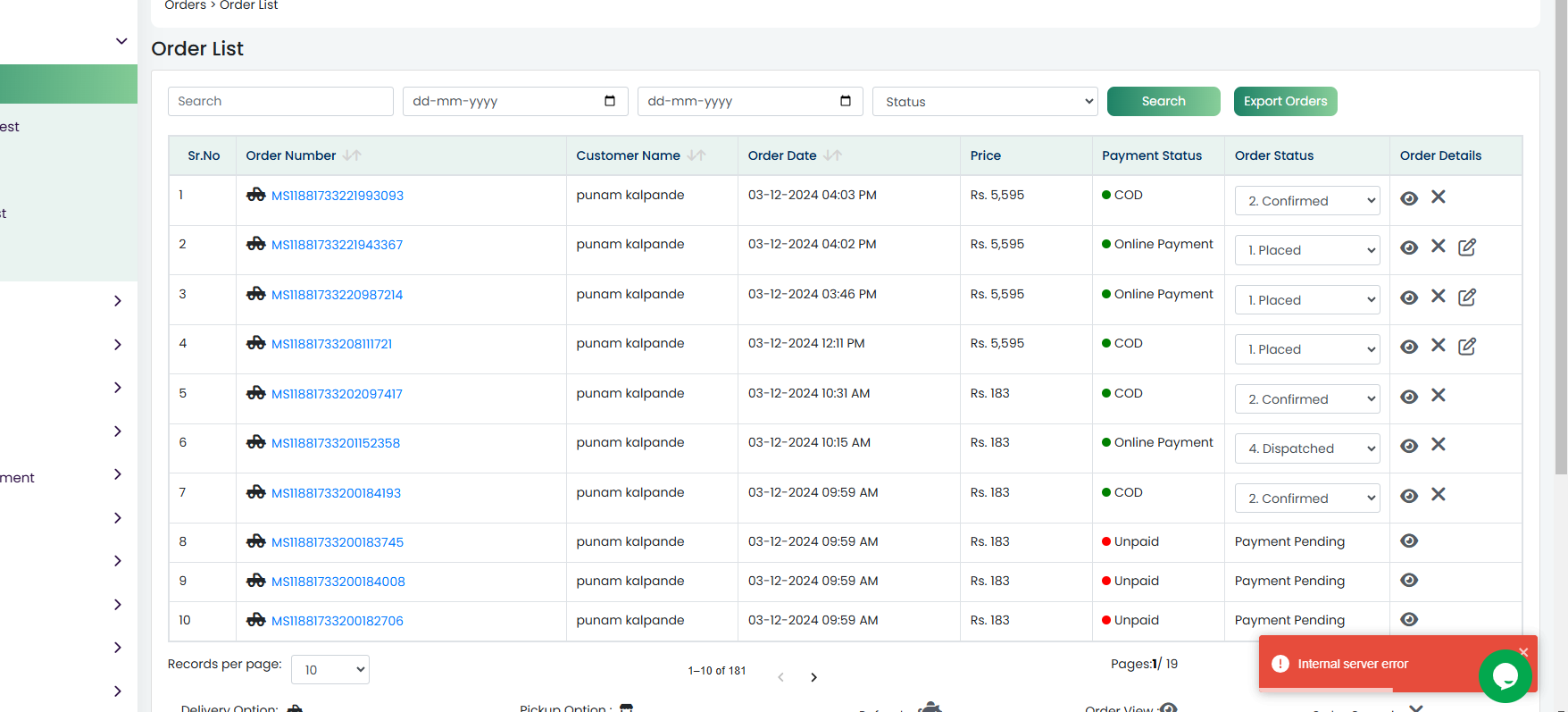This screenshot has height=712, width=1568.
Task: Change status of order MS11881733221993093
Action: (1307, 201)
